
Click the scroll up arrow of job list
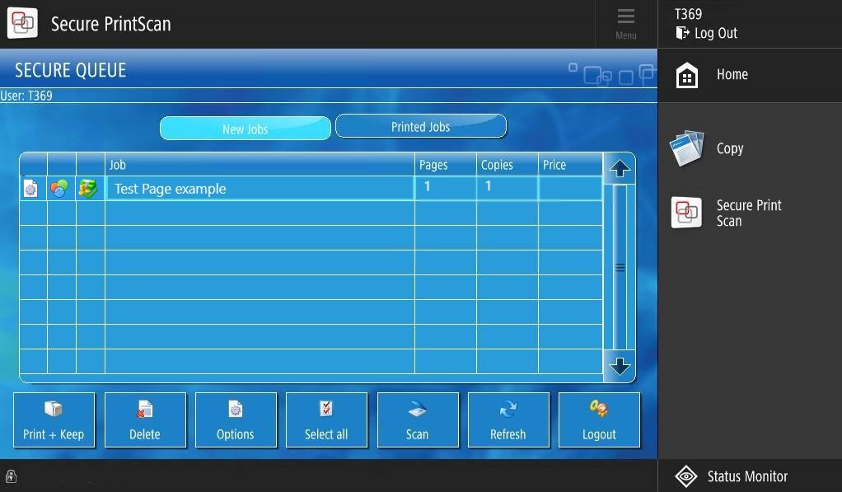pos(620,169)
